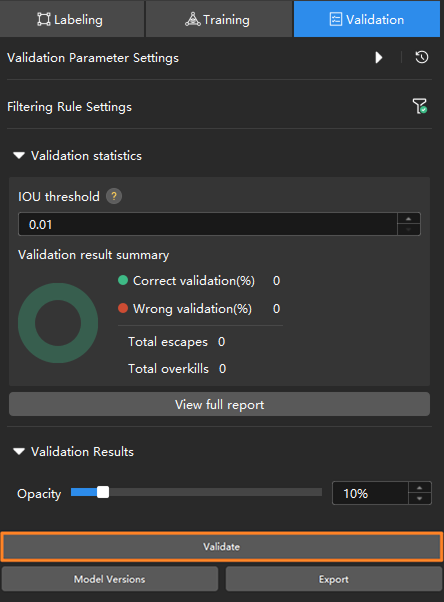Viewport: 444px width, 602px height.
Task: Click the IOU threshold help icon
Action: pyautogui.click(x=114, y=196)
